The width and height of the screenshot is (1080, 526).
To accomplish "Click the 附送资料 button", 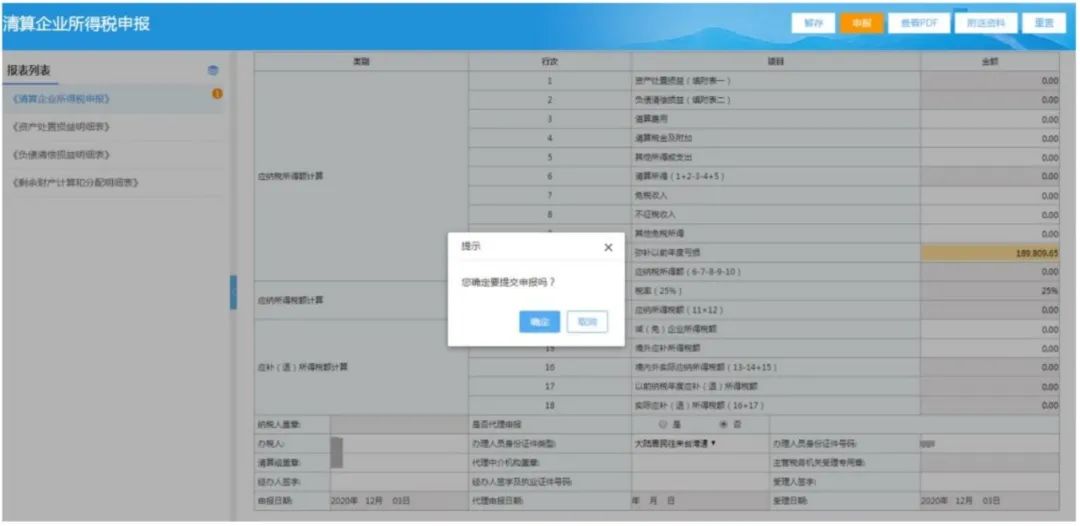I will [x=984, y=23].
